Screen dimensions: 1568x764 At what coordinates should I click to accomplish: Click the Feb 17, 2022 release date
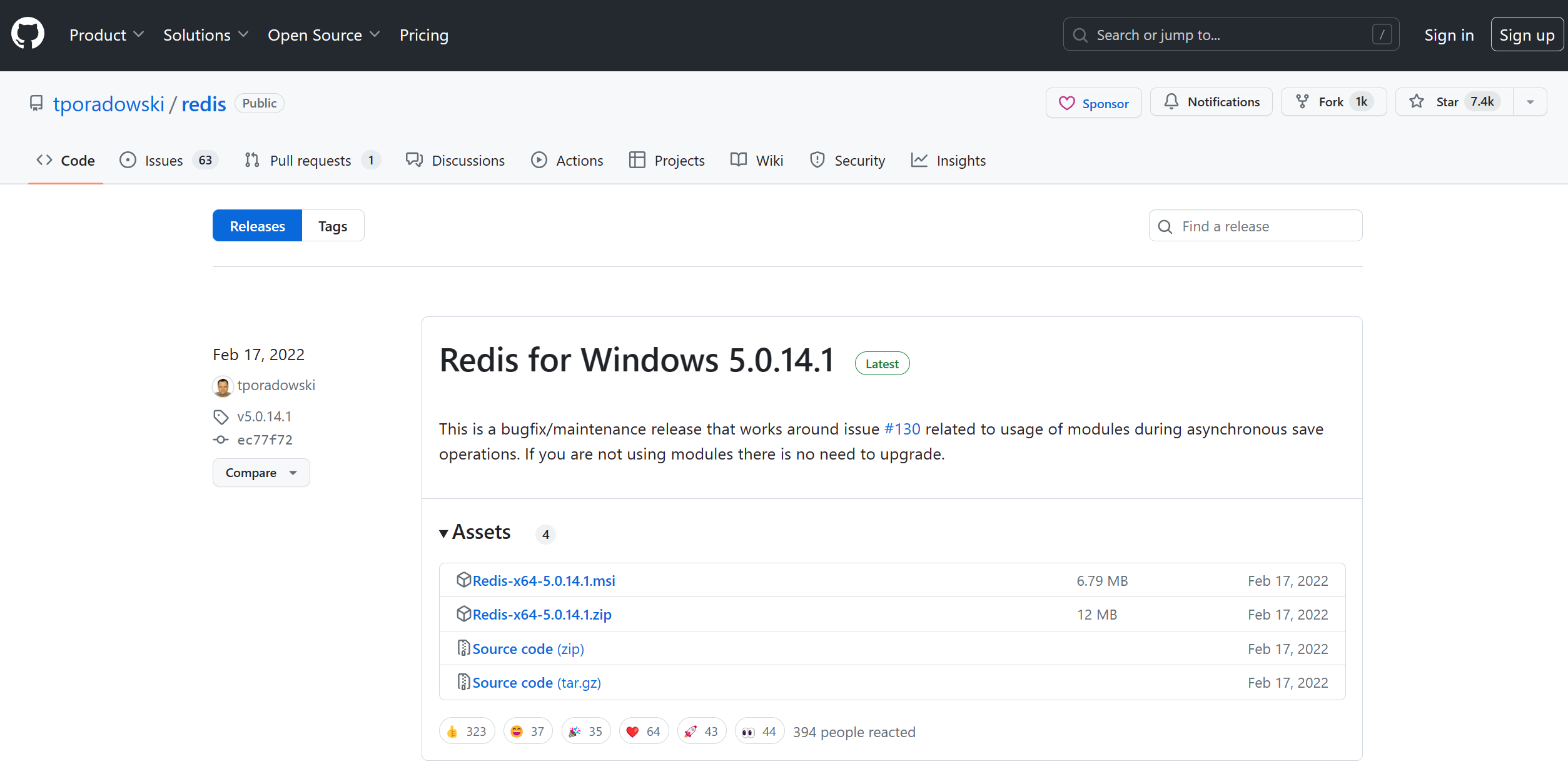258,354
